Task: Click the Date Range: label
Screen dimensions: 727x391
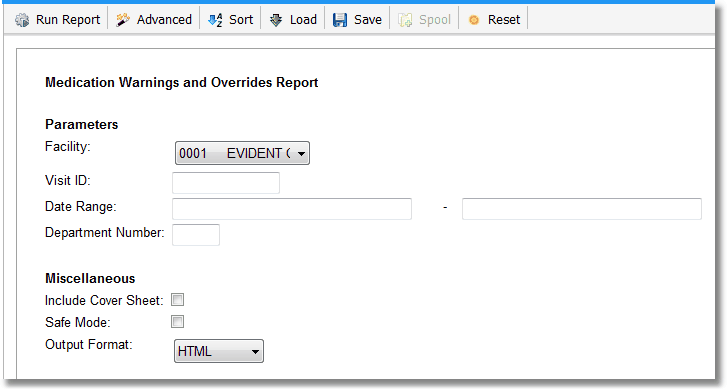Action: (81, 206)
